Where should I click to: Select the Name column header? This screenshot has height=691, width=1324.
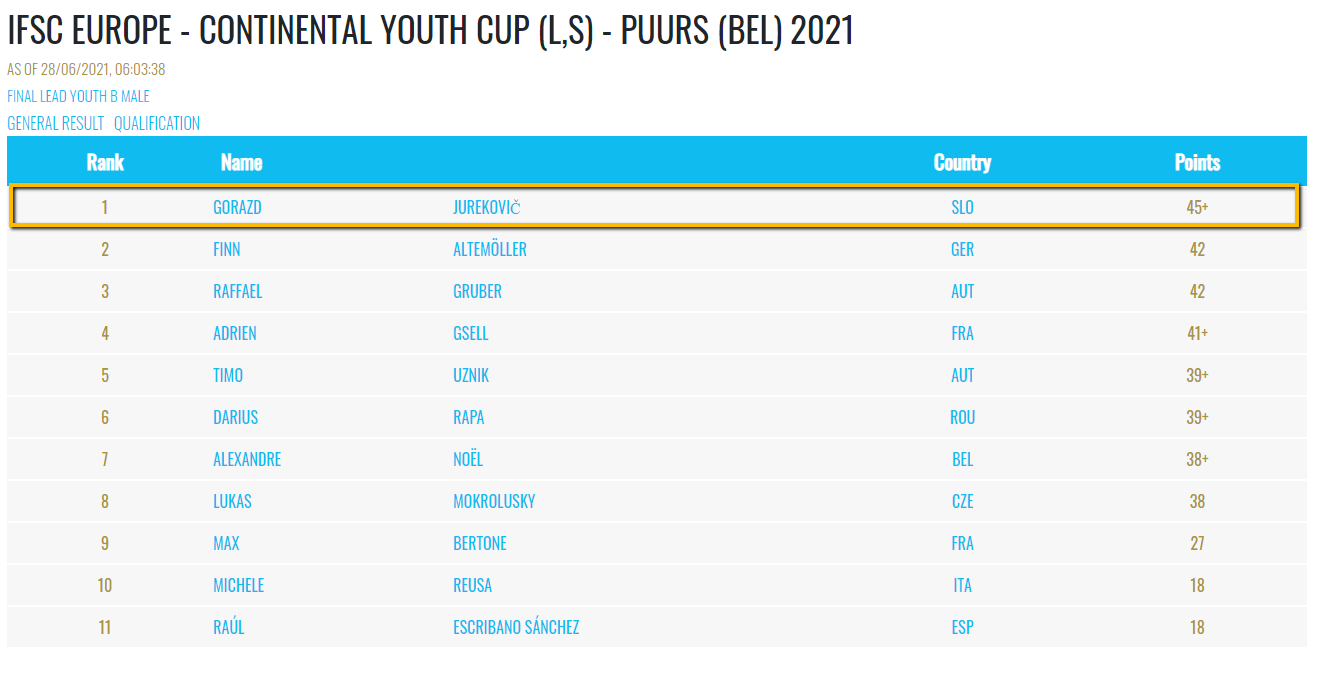[x=241, y=162]
